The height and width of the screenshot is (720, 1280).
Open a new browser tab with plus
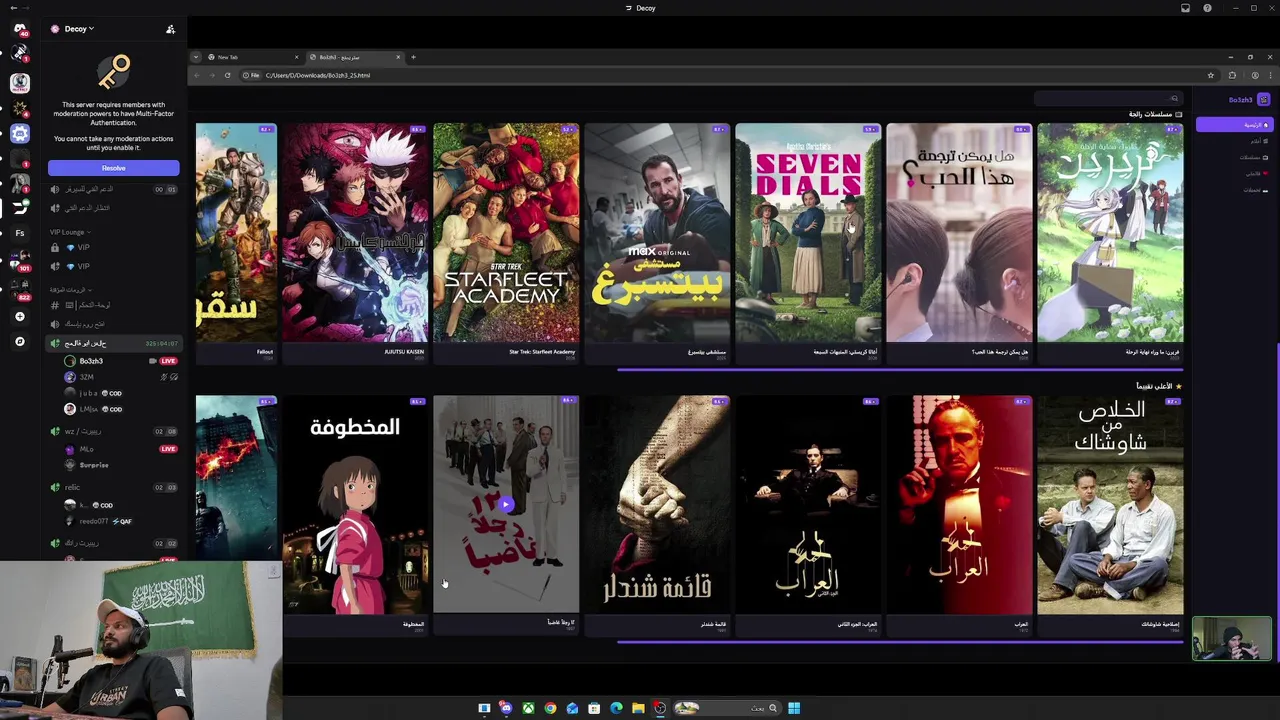pyautogui.click(x=413, y=57)
